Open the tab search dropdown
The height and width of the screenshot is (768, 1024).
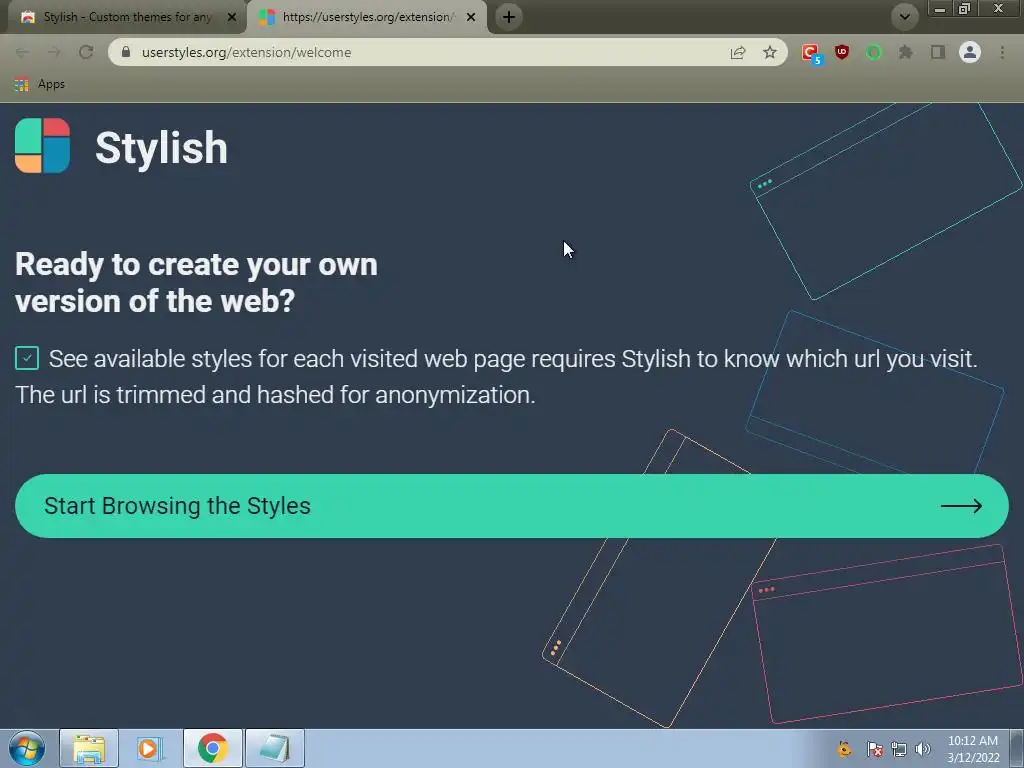click(904, 17)
